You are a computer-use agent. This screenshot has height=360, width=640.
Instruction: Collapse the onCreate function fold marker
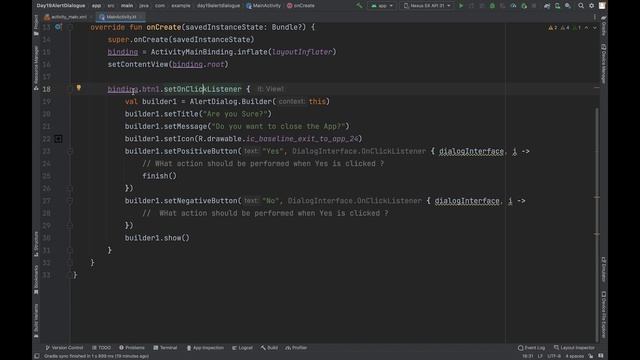[70, 27]
